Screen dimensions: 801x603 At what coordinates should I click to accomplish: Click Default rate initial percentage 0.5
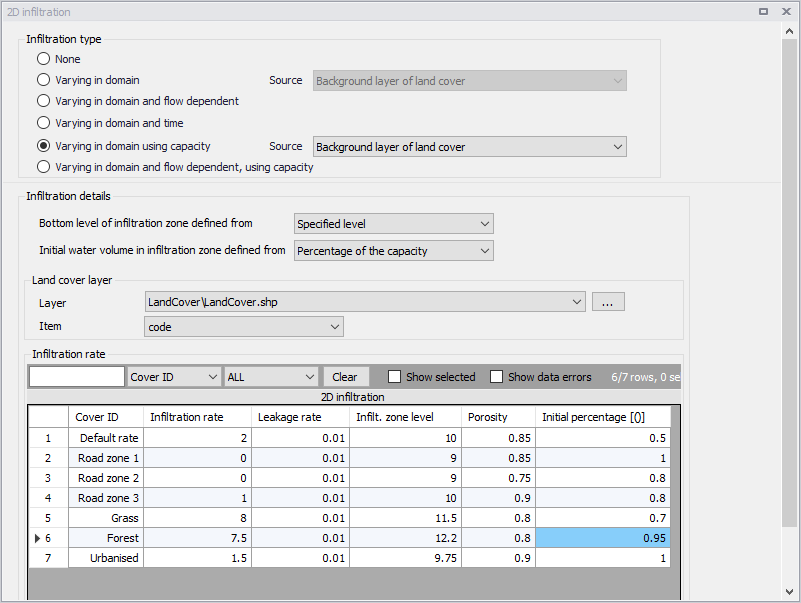[x=603, y=438]
